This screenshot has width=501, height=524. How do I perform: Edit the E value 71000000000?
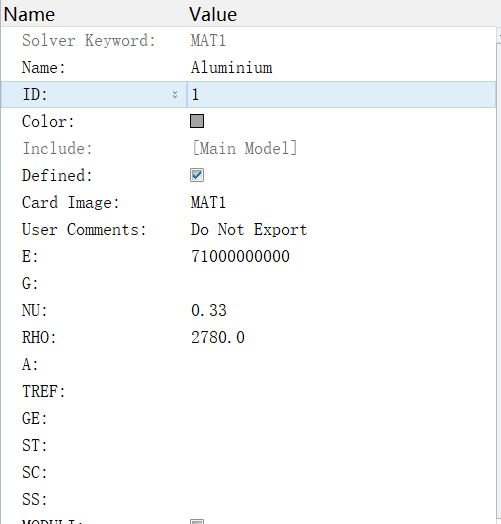tap(240, 256)
